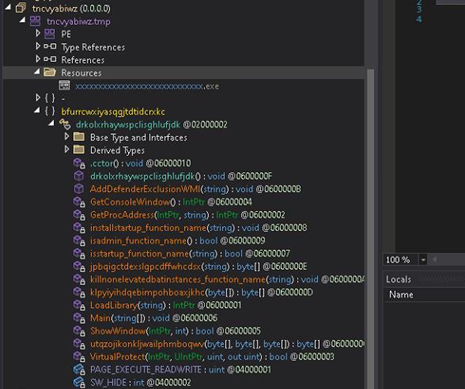The height and width of the screenshot is (389, 465).
Task: Select the VirtualProtect method entry
Action: (x=212, y=357)
